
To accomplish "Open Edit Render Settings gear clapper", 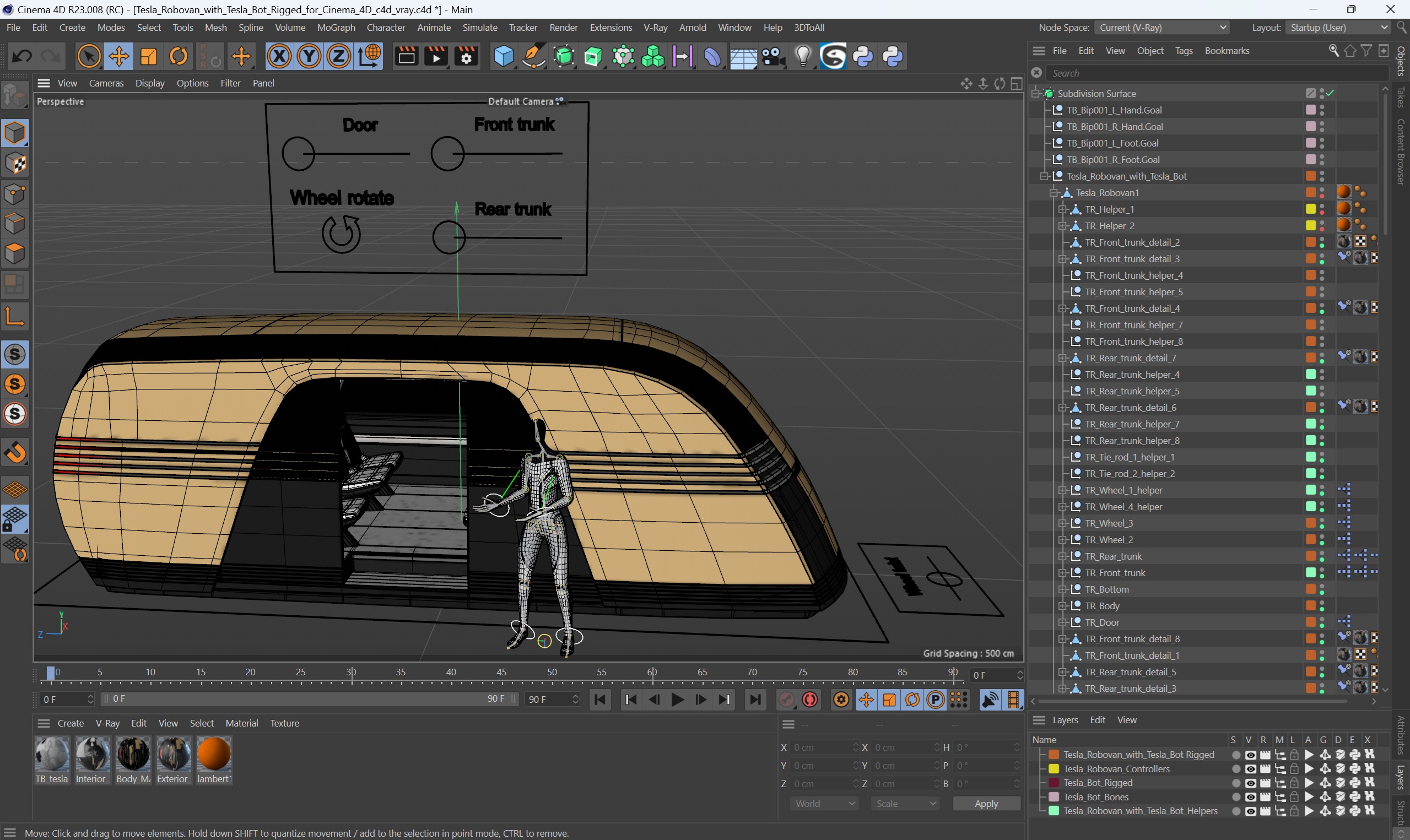I will 466,56.
